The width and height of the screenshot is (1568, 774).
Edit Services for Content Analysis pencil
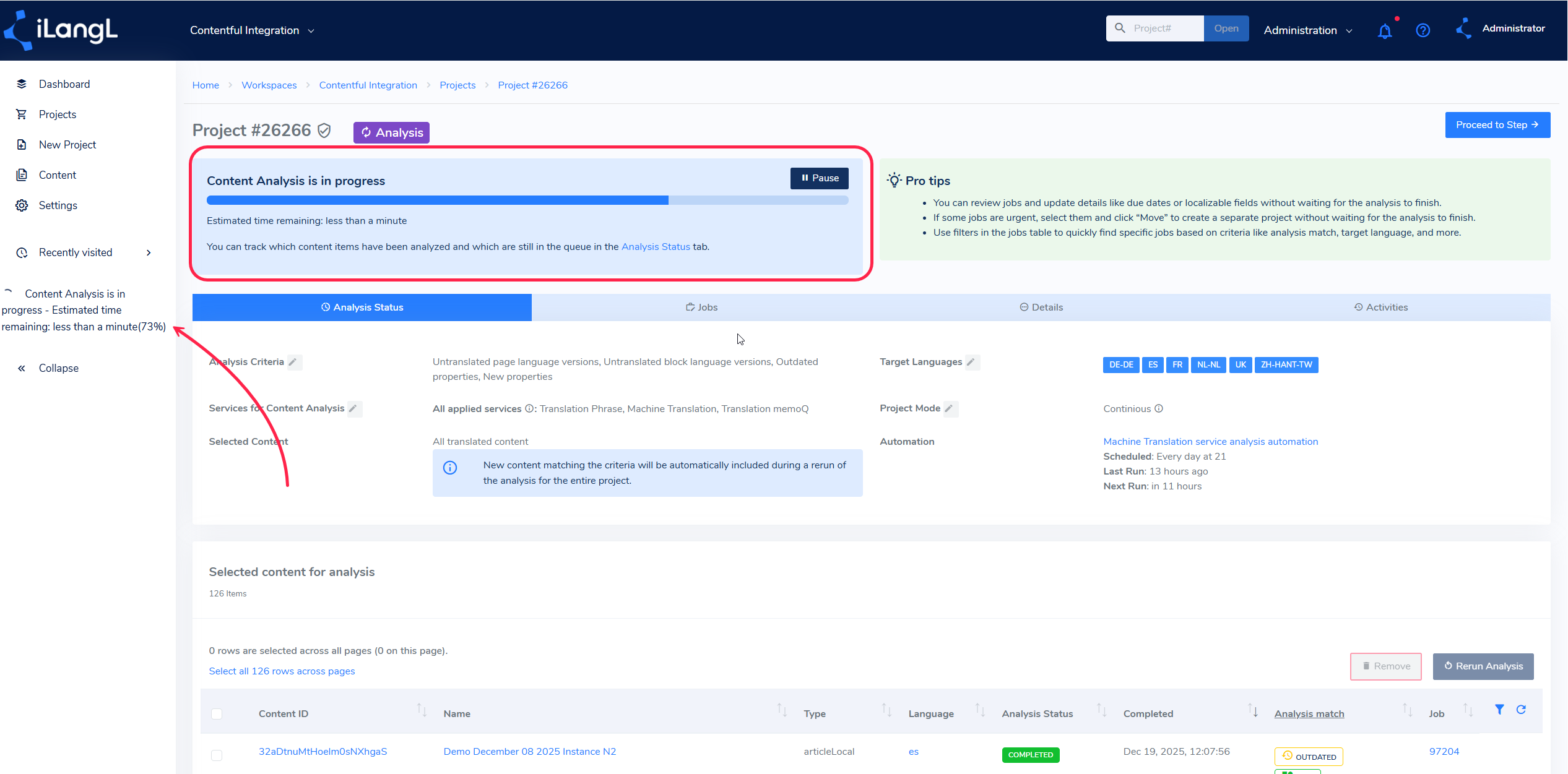(x=353, y=408)
